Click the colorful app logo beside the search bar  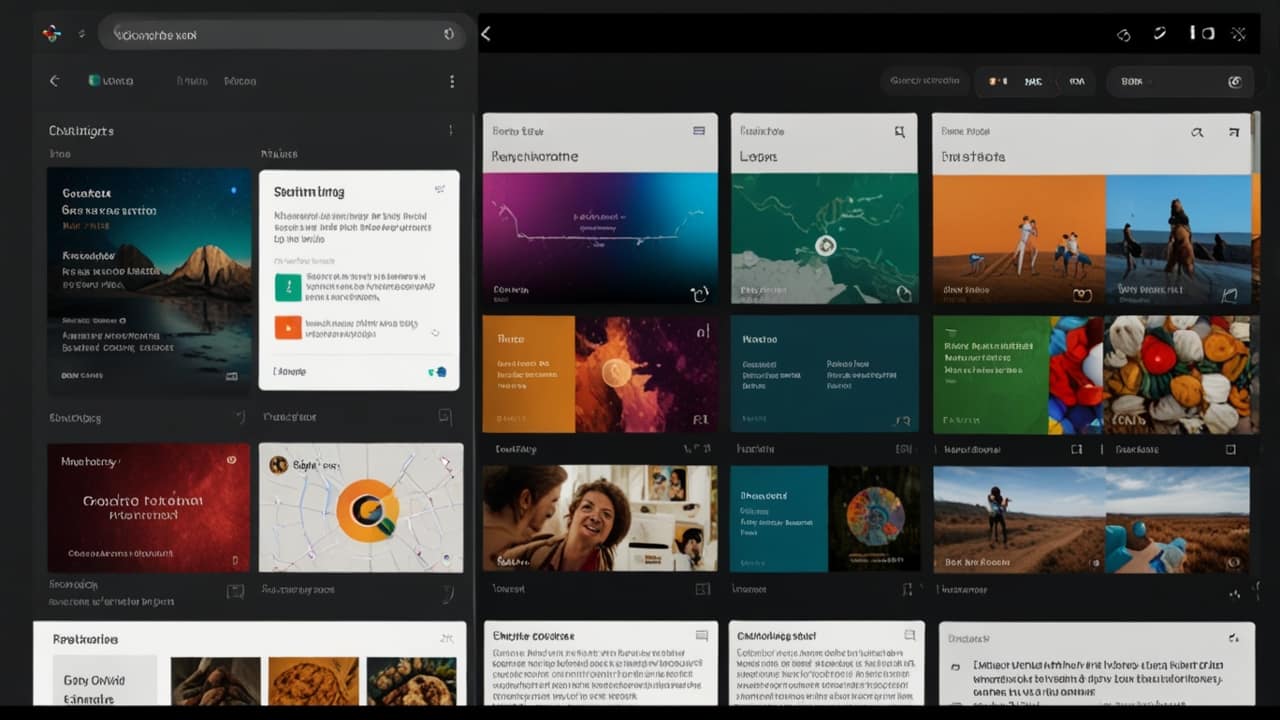click(x=51, y=34)
